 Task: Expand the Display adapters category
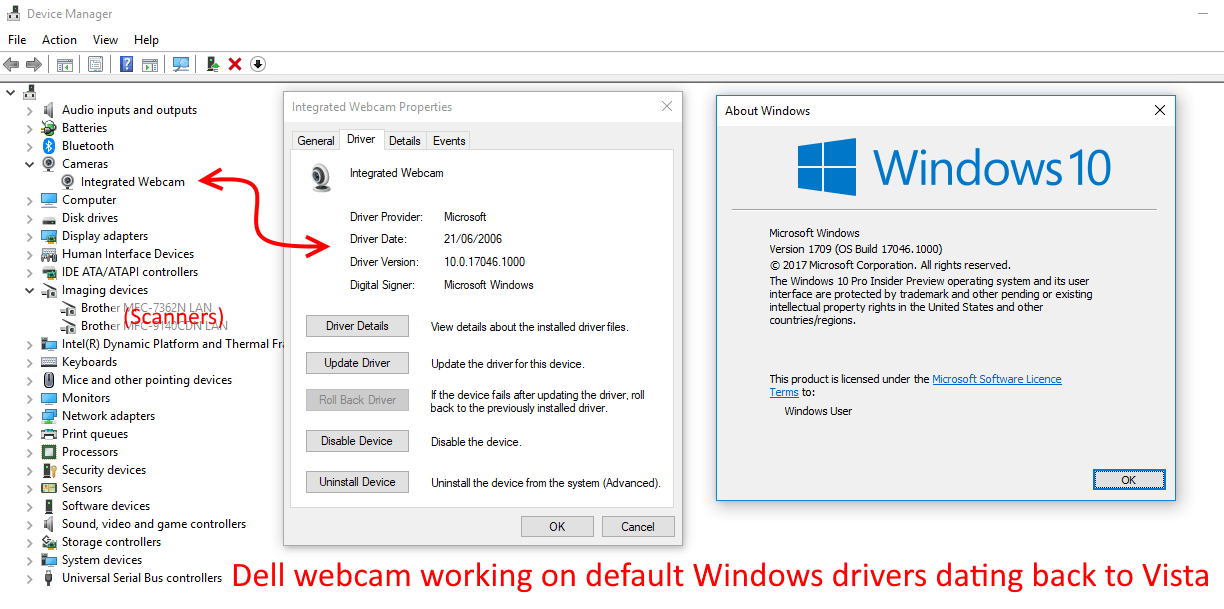[x=29, y=236]
